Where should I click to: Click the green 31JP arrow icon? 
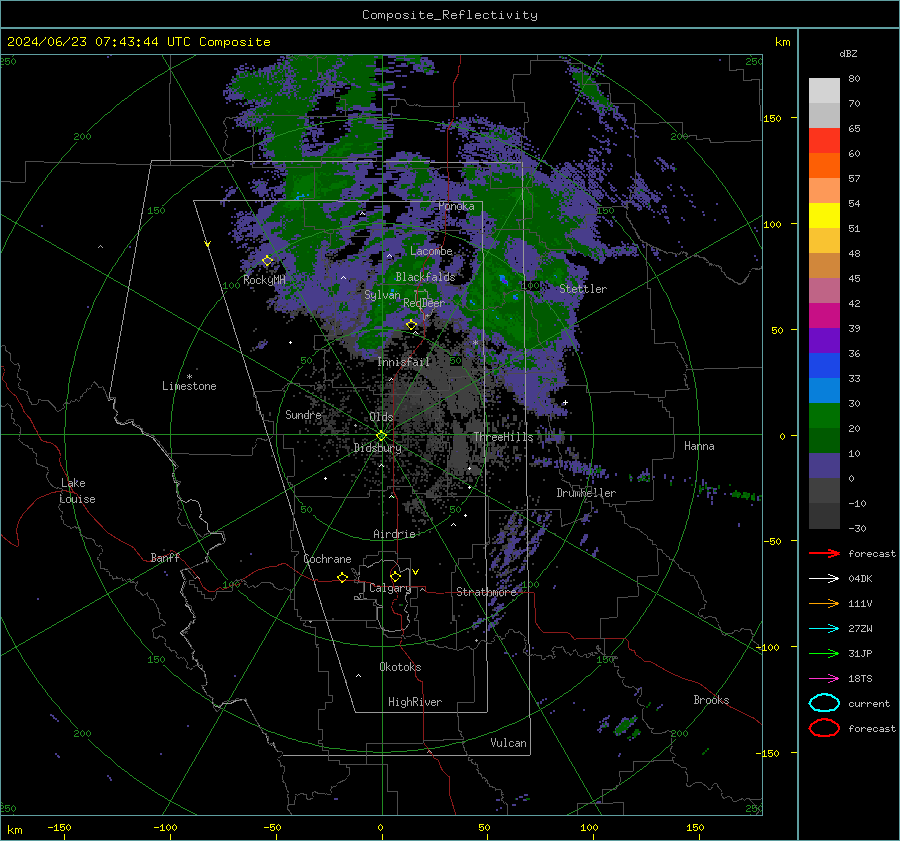[824, 653]
